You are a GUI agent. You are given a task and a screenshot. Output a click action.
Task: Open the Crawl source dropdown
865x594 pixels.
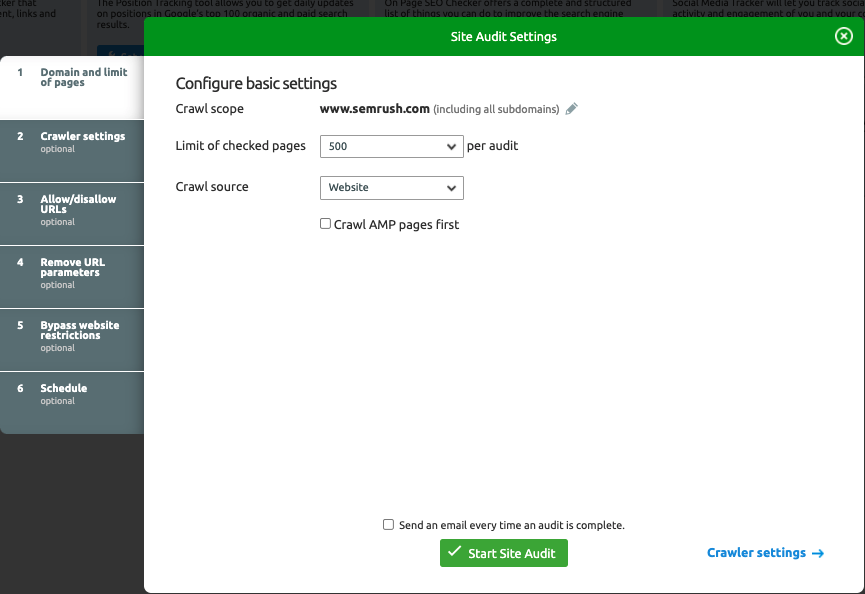point(392,188)
